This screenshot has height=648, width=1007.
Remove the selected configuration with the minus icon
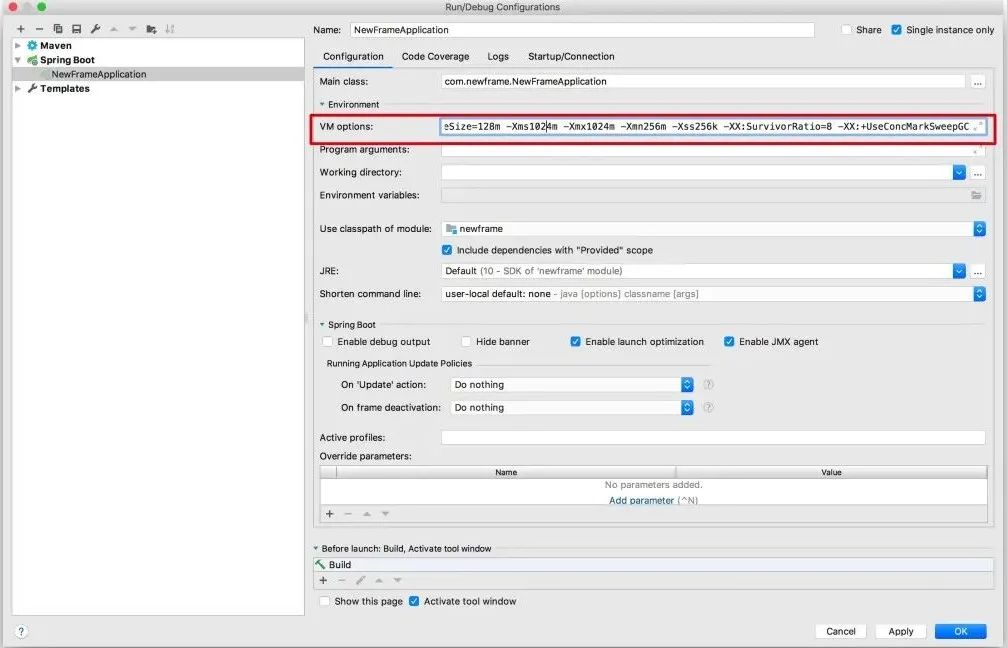click(39, 29)
